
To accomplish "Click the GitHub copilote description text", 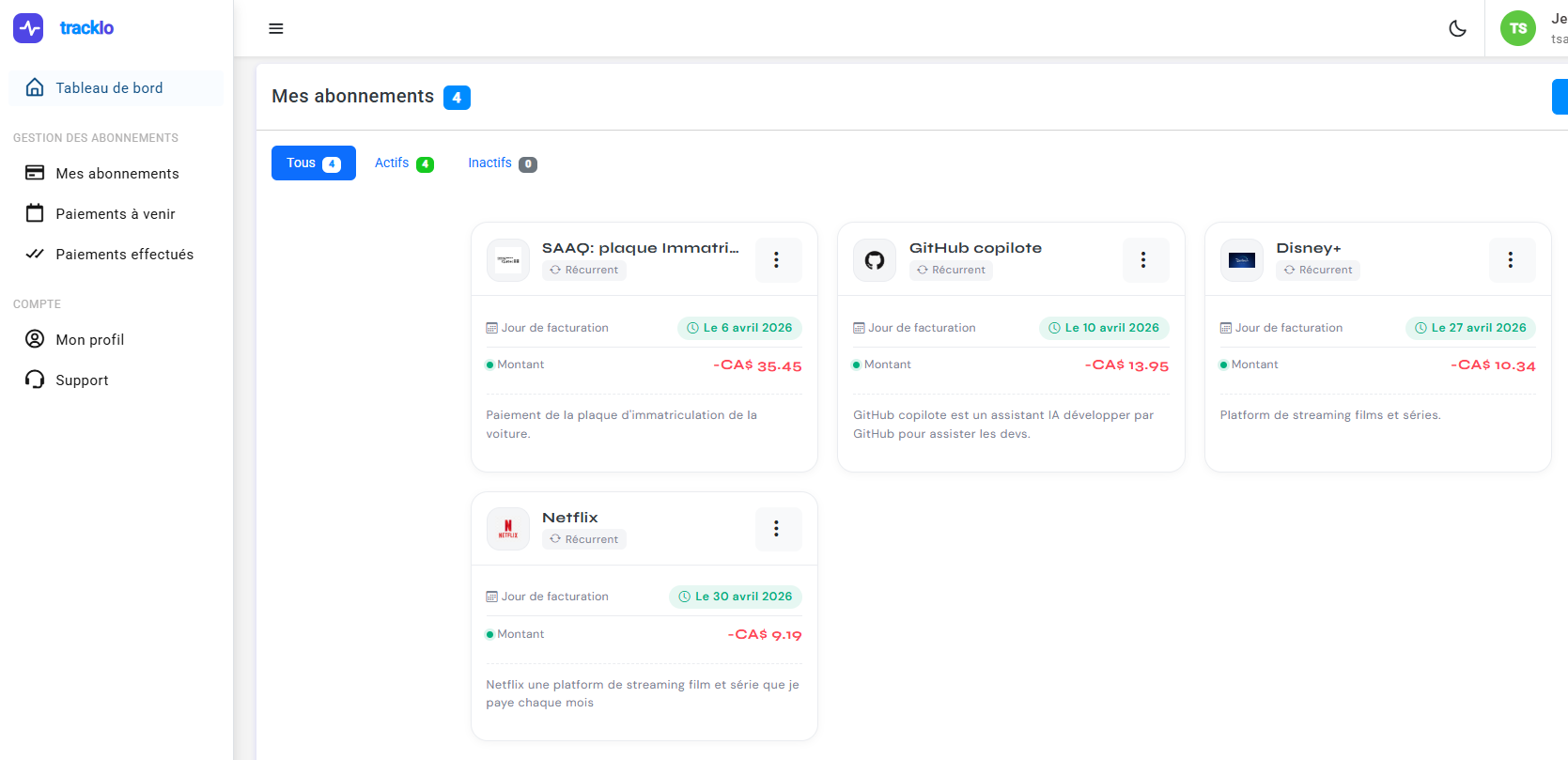I will tap(1003, 425).
